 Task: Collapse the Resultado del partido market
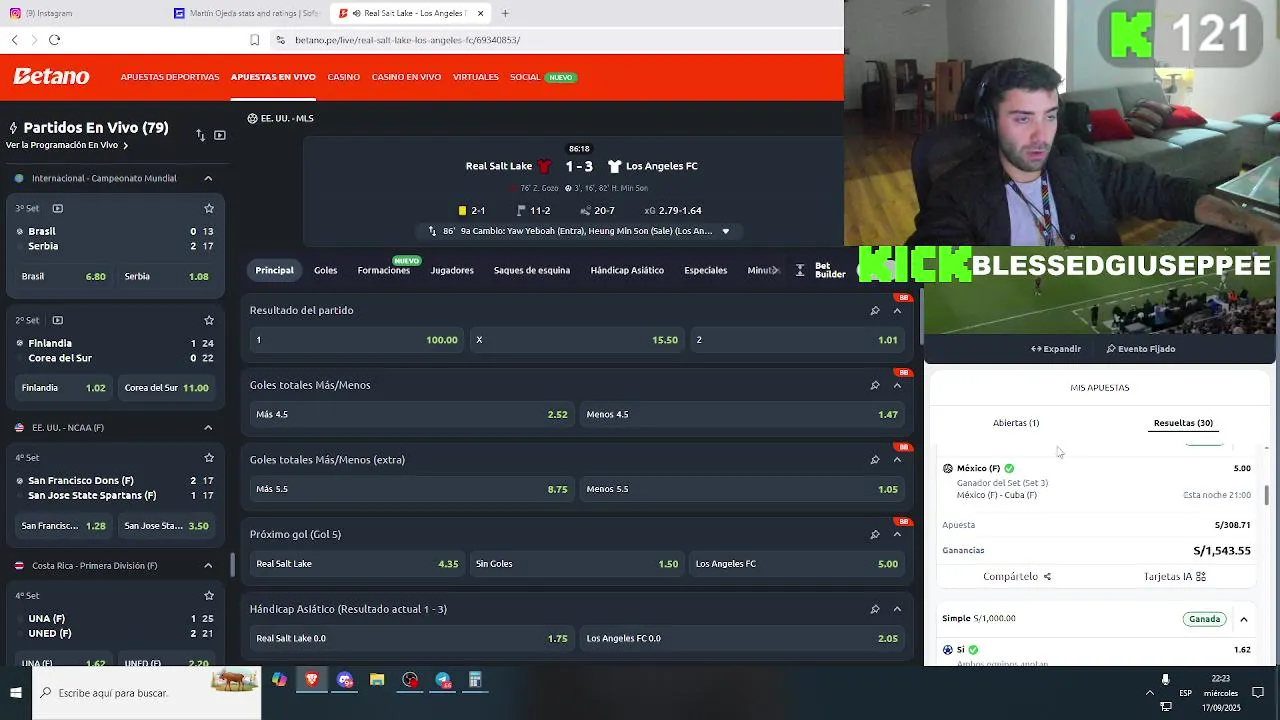tap(897, 310)
